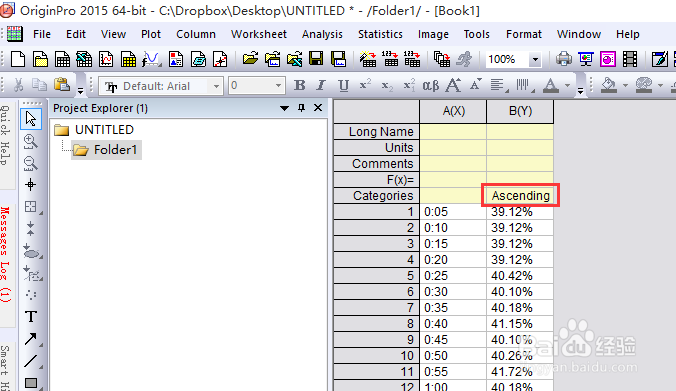Click the Save Template icon
676x391 pixels.
(338, 59)
